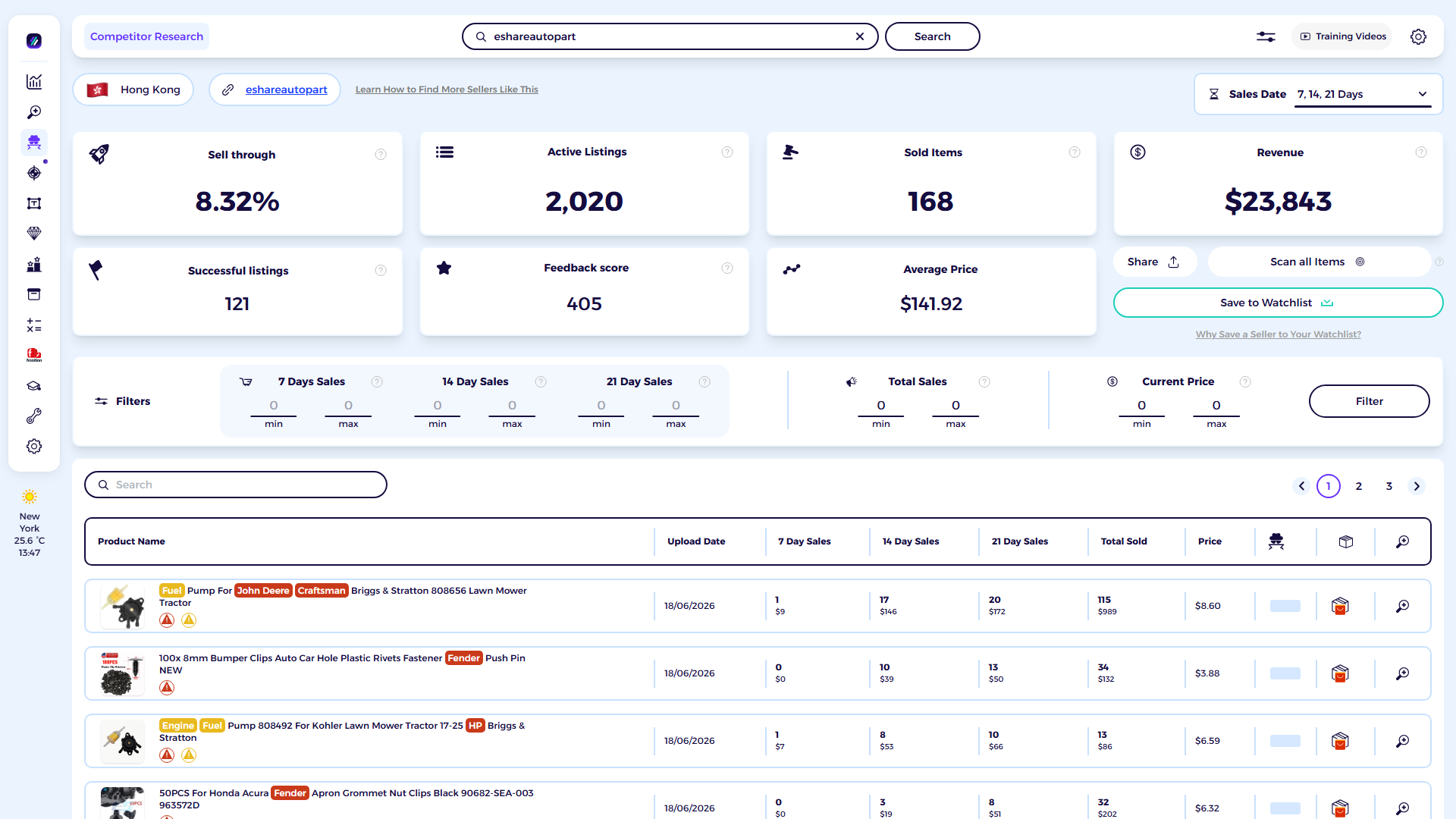
Task: Open the analytics chart sidebar icon
Action: click(34, 82)
